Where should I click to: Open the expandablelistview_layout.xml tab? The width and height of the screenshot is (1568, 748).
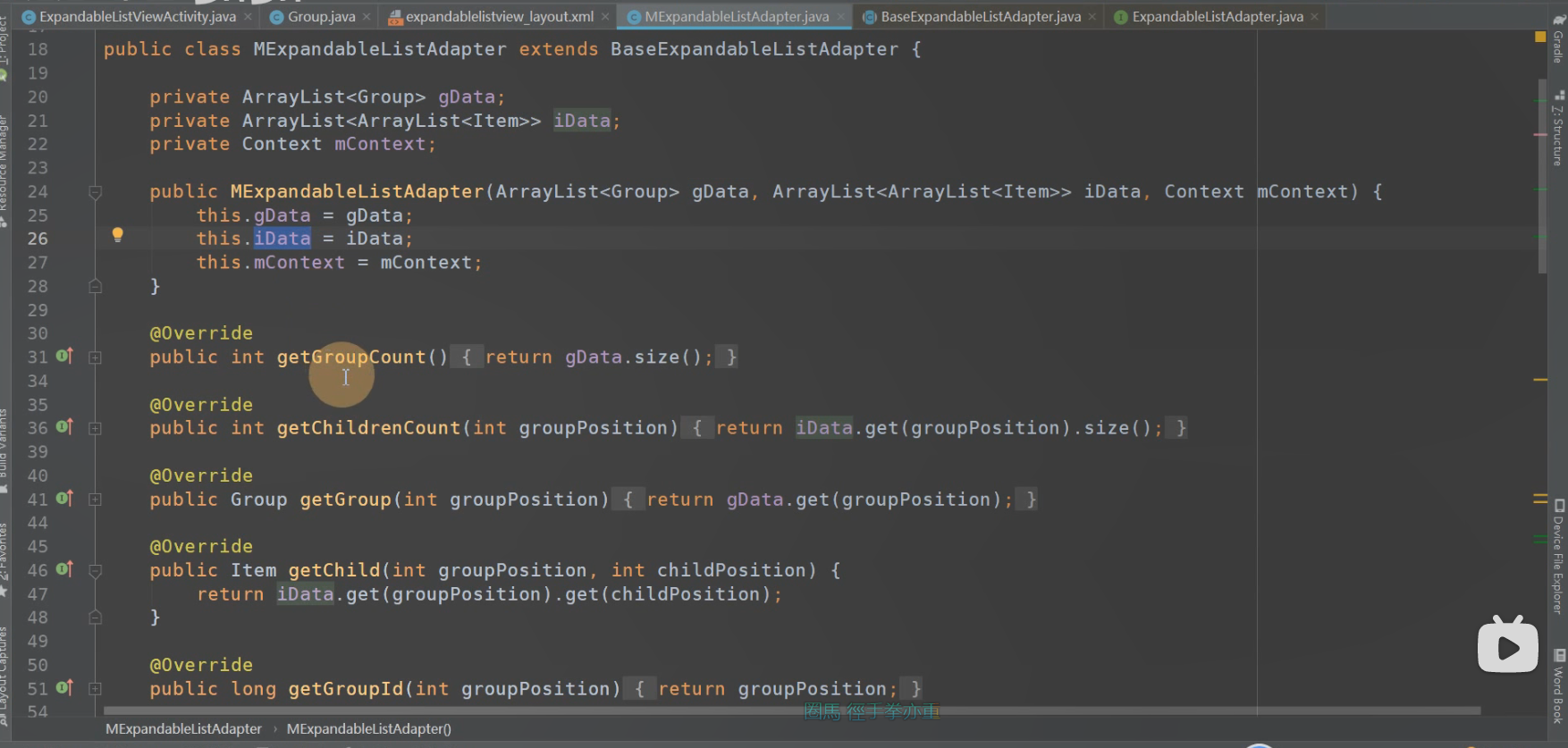500,16
